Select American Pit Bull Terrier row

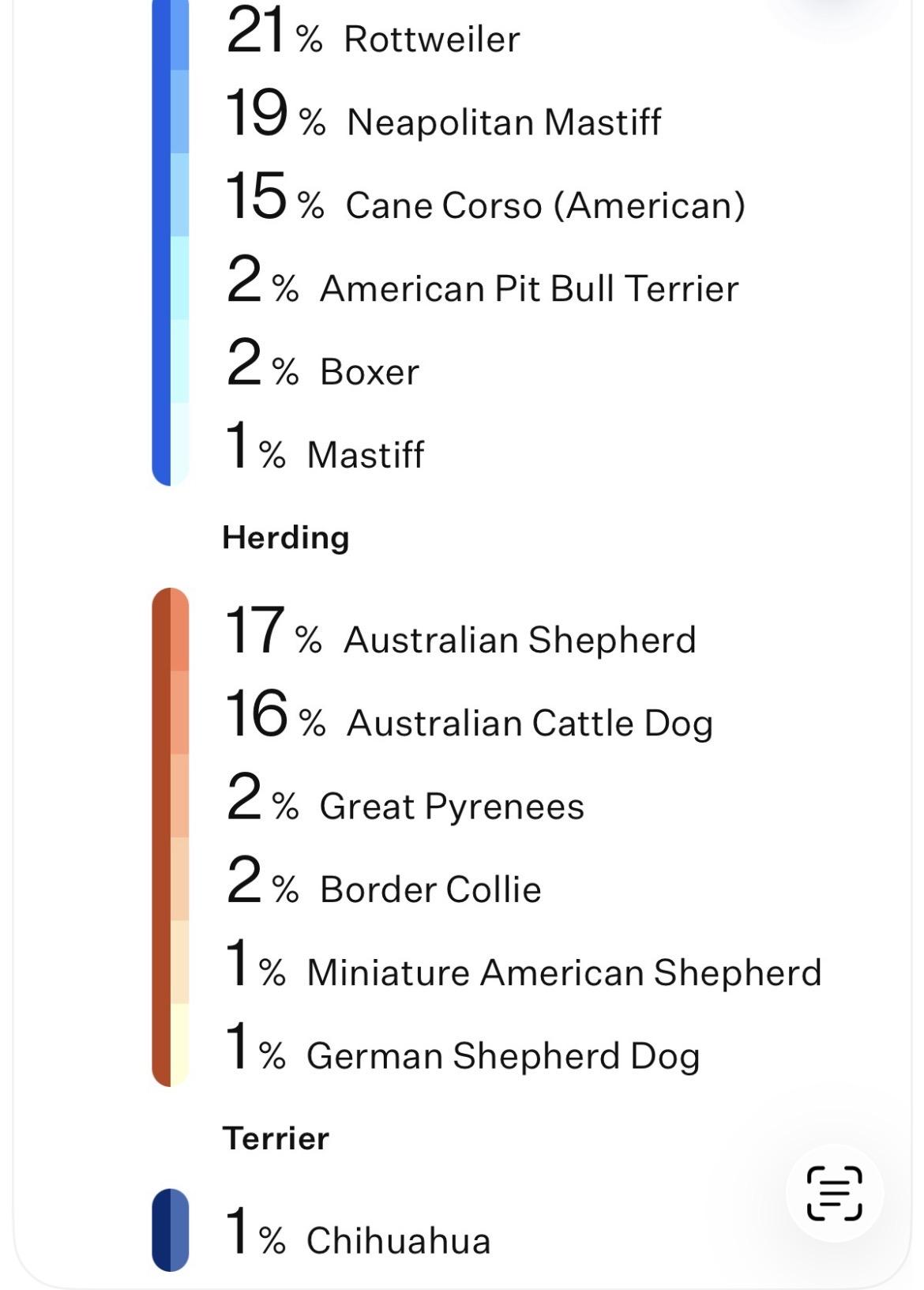528,288
